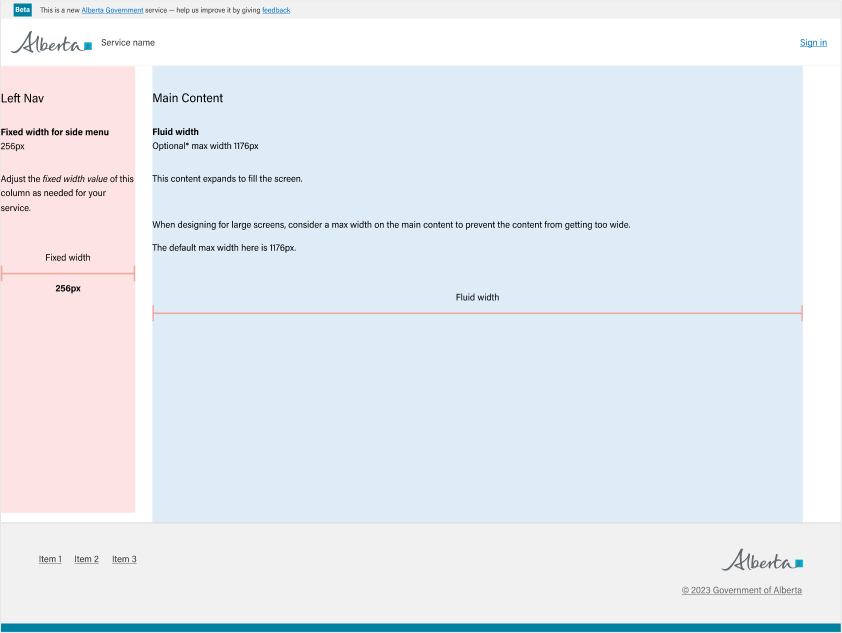The image size is (842, 633).
Task: Click 'This content expands to fill the screen' text
Action: [x=227, y=179]
